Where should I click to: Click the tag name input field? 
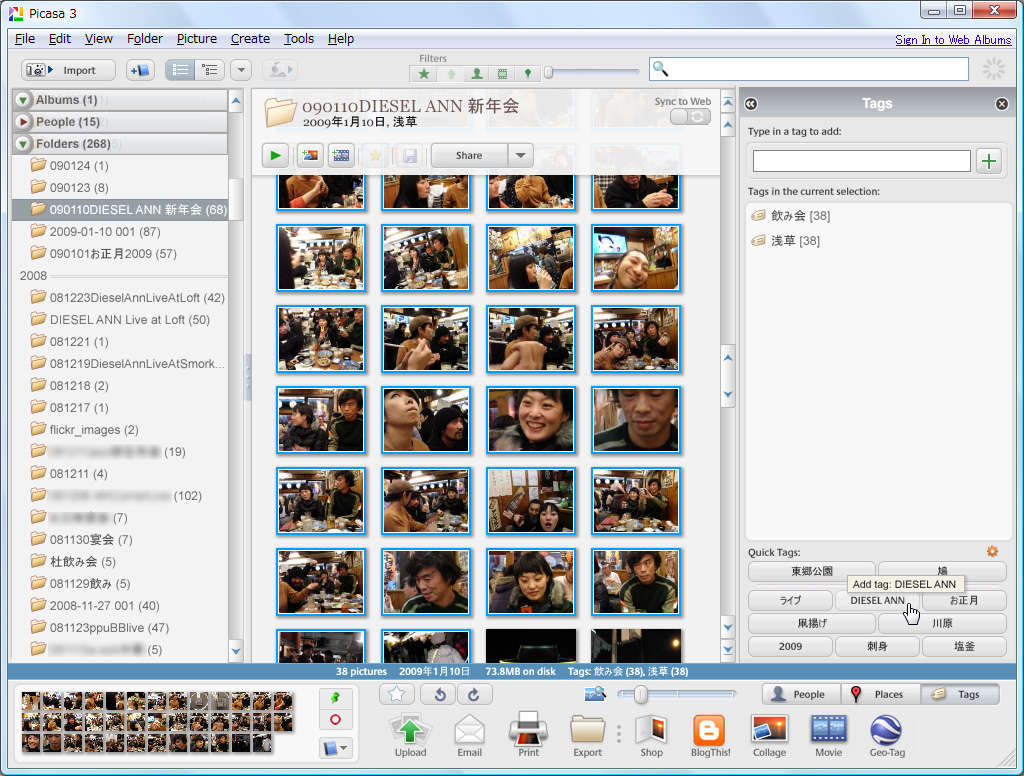tap(861, 161)
